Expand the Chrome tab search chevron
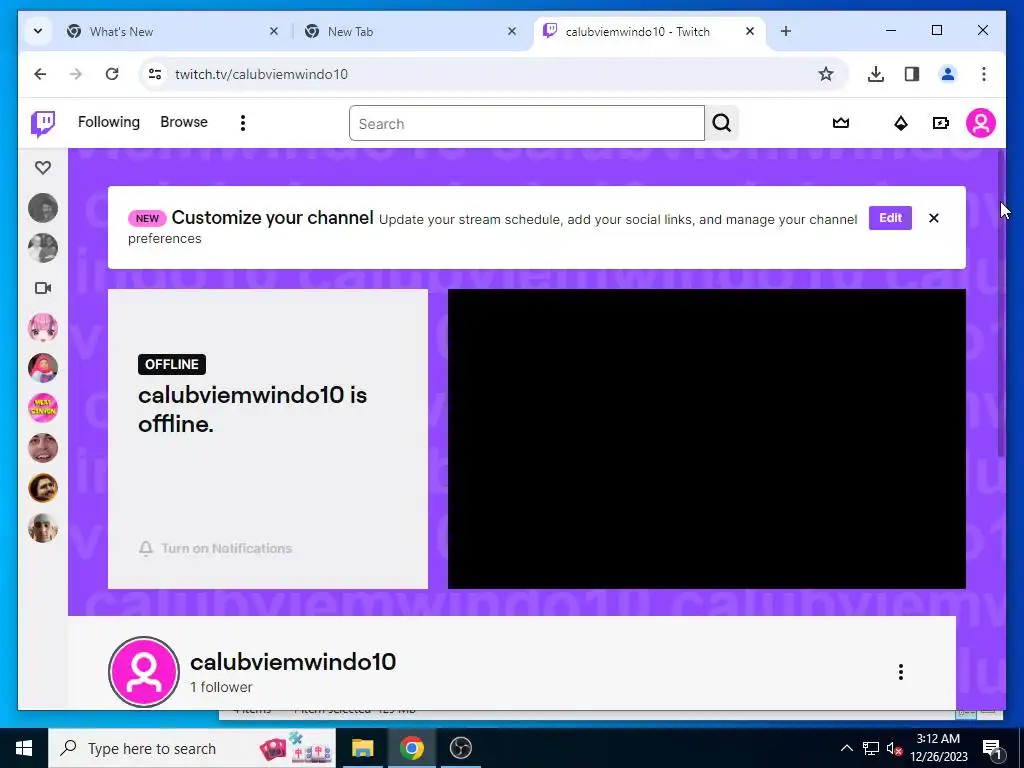1024x768 pixels. point(38,31)
